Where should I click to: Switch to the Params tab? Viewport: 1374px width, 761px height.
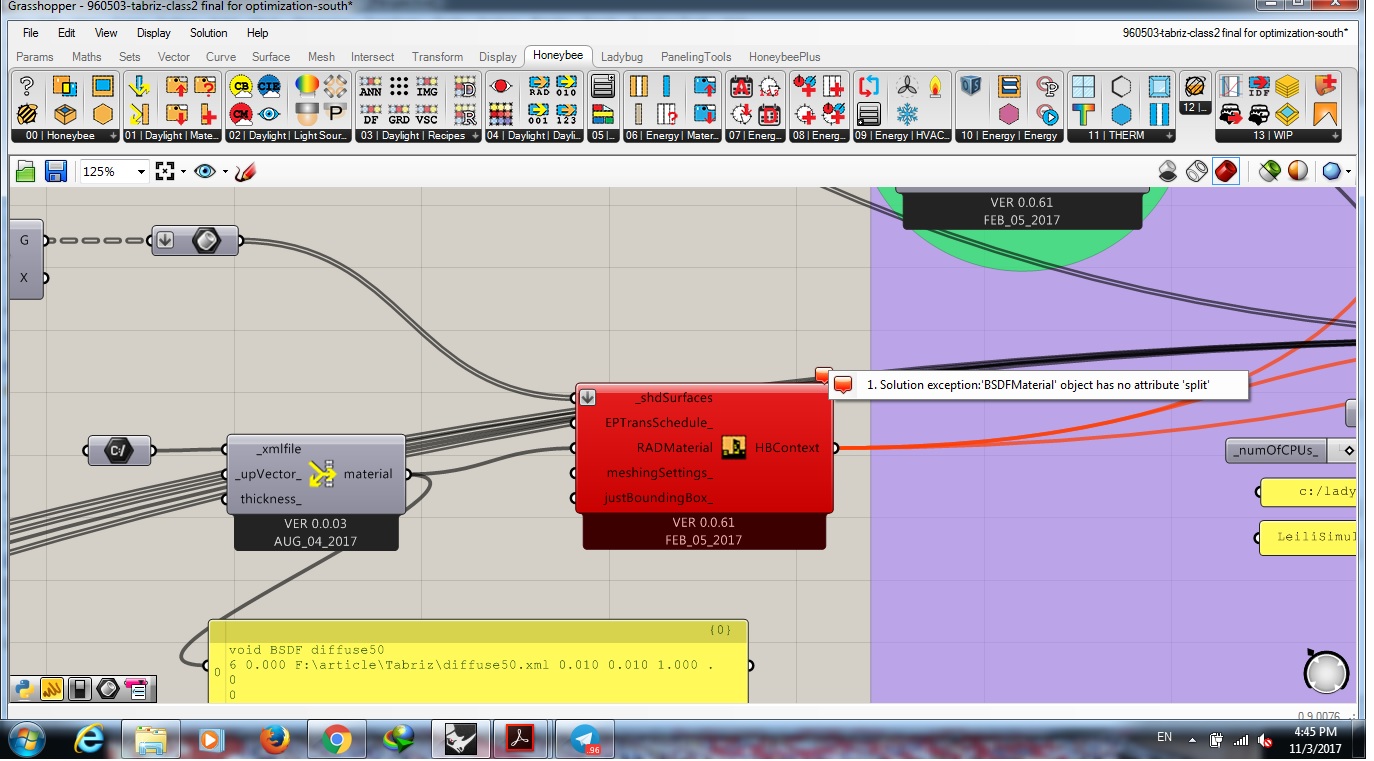35,57
